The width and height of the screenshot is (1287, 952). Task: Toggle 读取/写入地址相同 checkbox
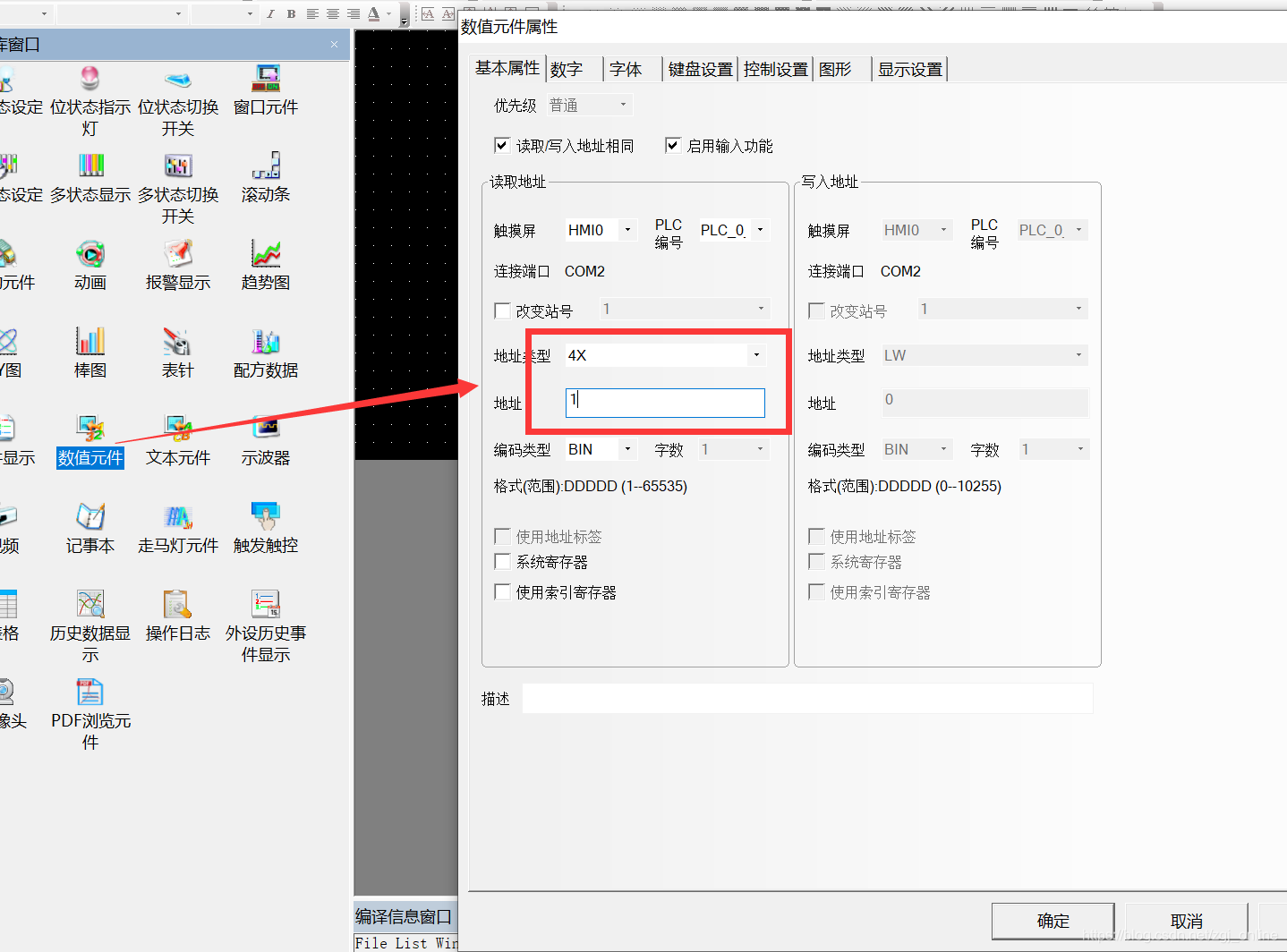[502, 145]
